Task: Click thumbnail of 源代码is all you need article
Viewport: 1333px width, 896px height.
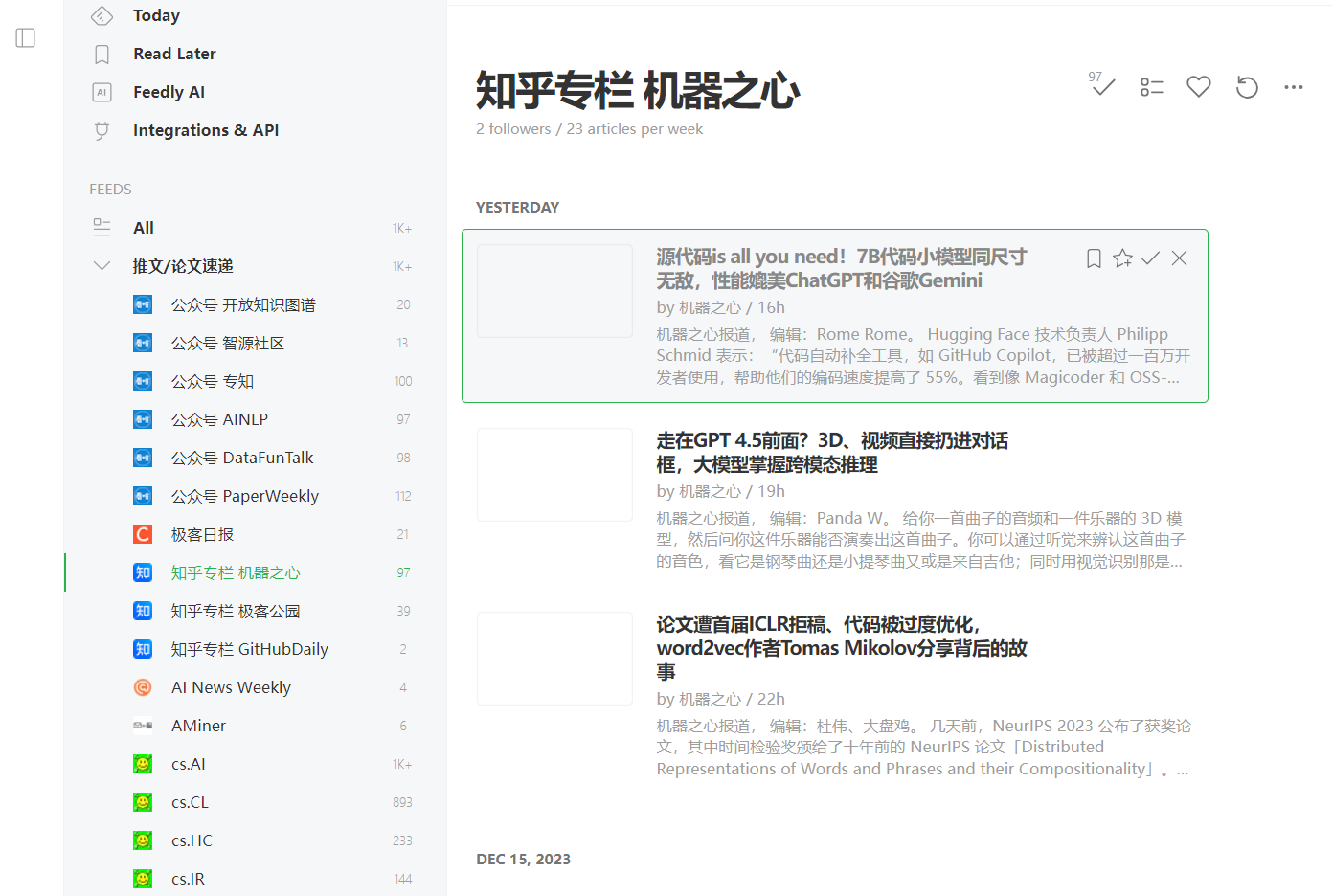Action: (555, 291)
